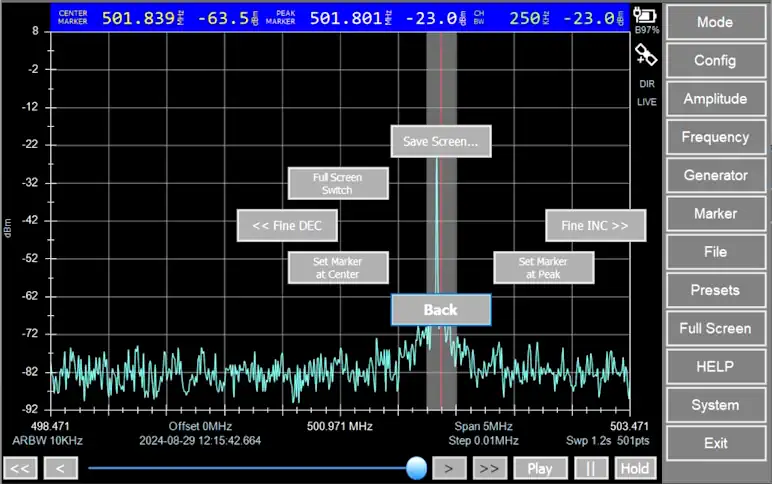Open the Marker menu
The height and width of the screenshot is (484, 772).
(715, 213)
